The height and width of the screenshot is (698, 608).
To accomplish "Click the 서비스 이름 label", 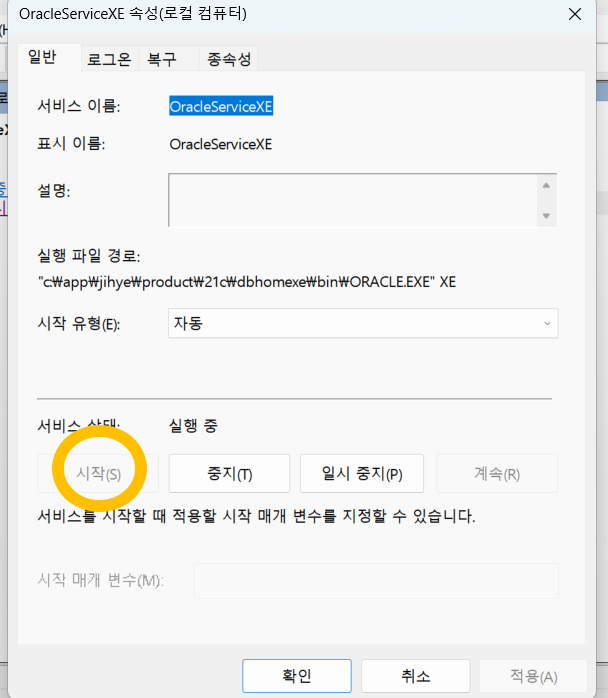I will (79, 106).
